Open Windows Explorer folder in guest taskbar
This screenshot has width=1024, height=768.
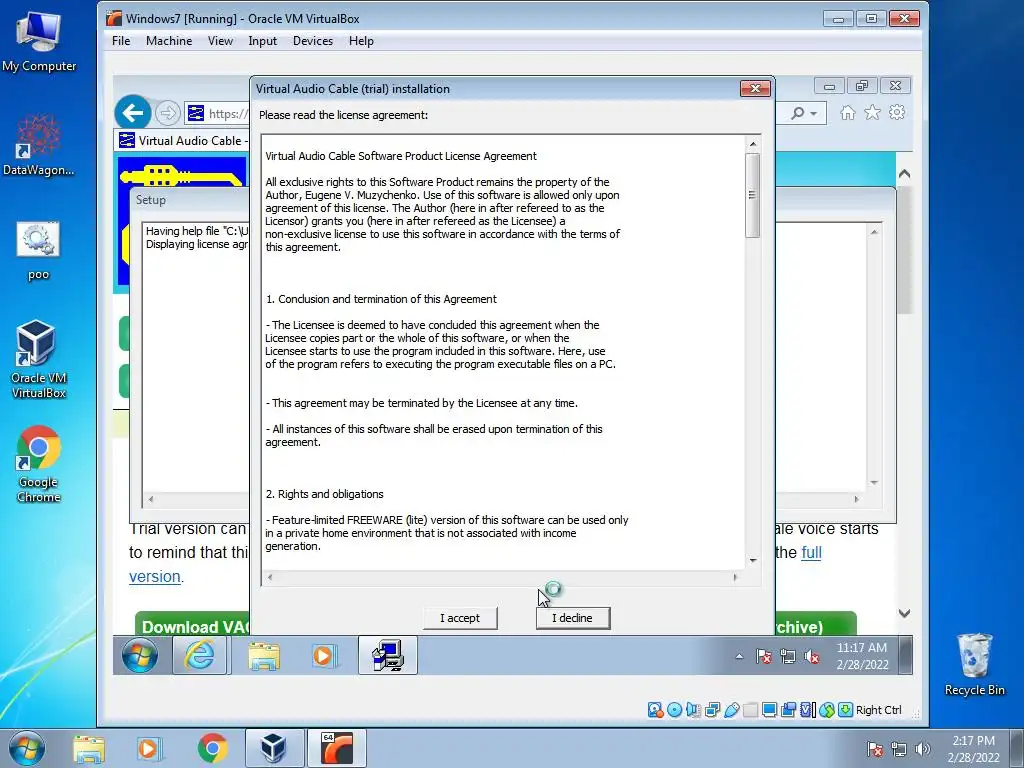(x=264, y=655)
